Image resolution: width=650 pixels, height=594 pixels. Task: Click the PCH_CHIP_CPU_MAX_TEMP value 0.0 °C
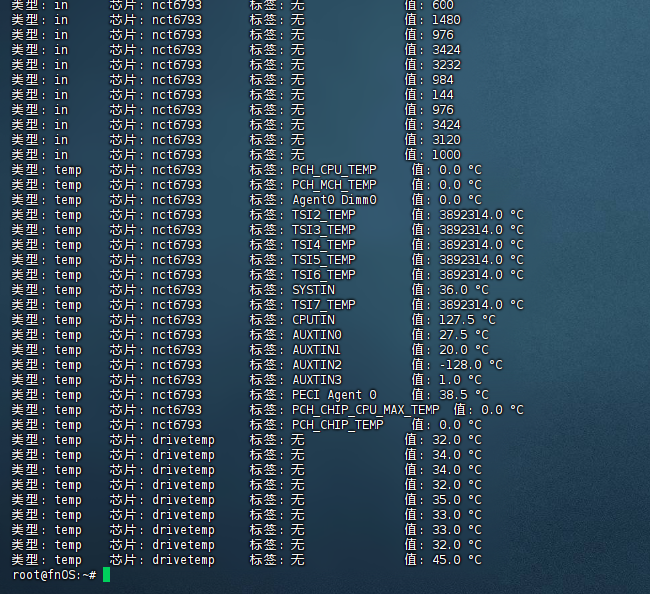(502, 410)
